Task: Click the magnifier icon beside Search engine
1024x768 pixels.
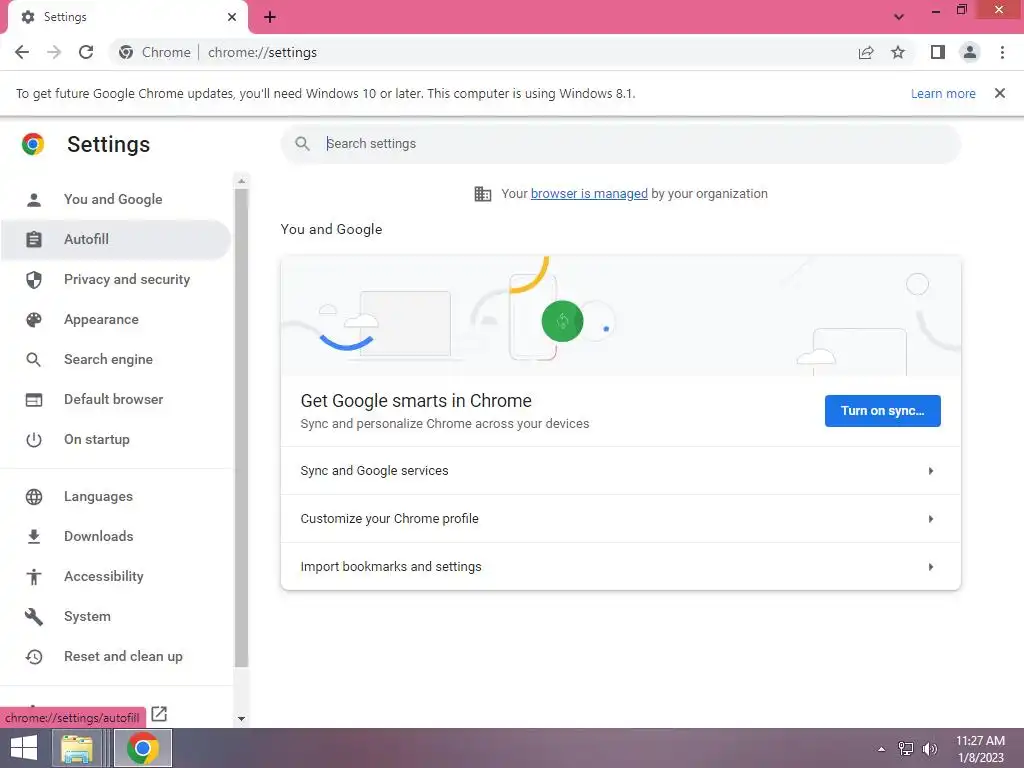Action: coord(34,359)
